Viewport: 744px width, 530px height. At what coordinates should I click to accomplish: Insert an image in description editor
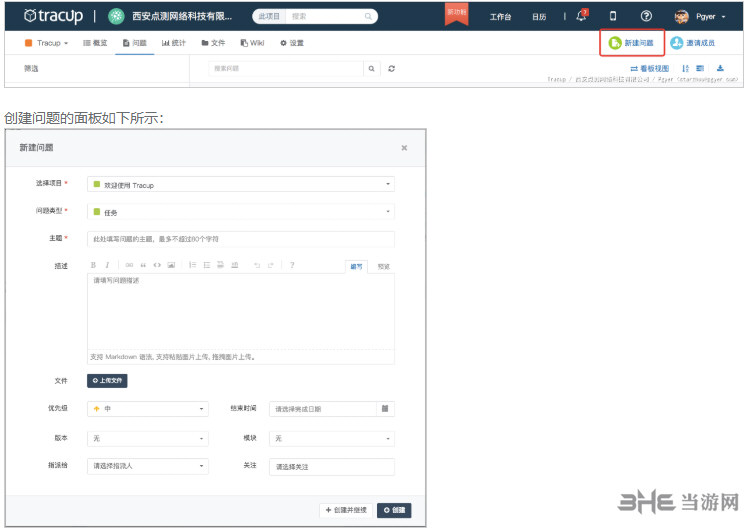pos(171,265)
